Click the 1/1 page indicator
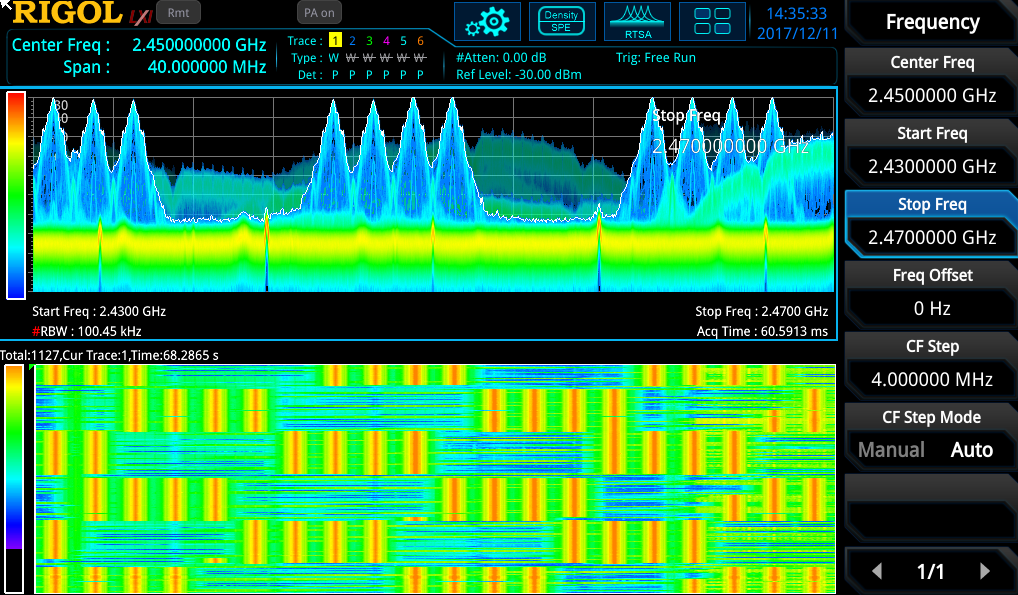Image resolution: width=1018 pixels, height=595 pixels. pos(930,572)
